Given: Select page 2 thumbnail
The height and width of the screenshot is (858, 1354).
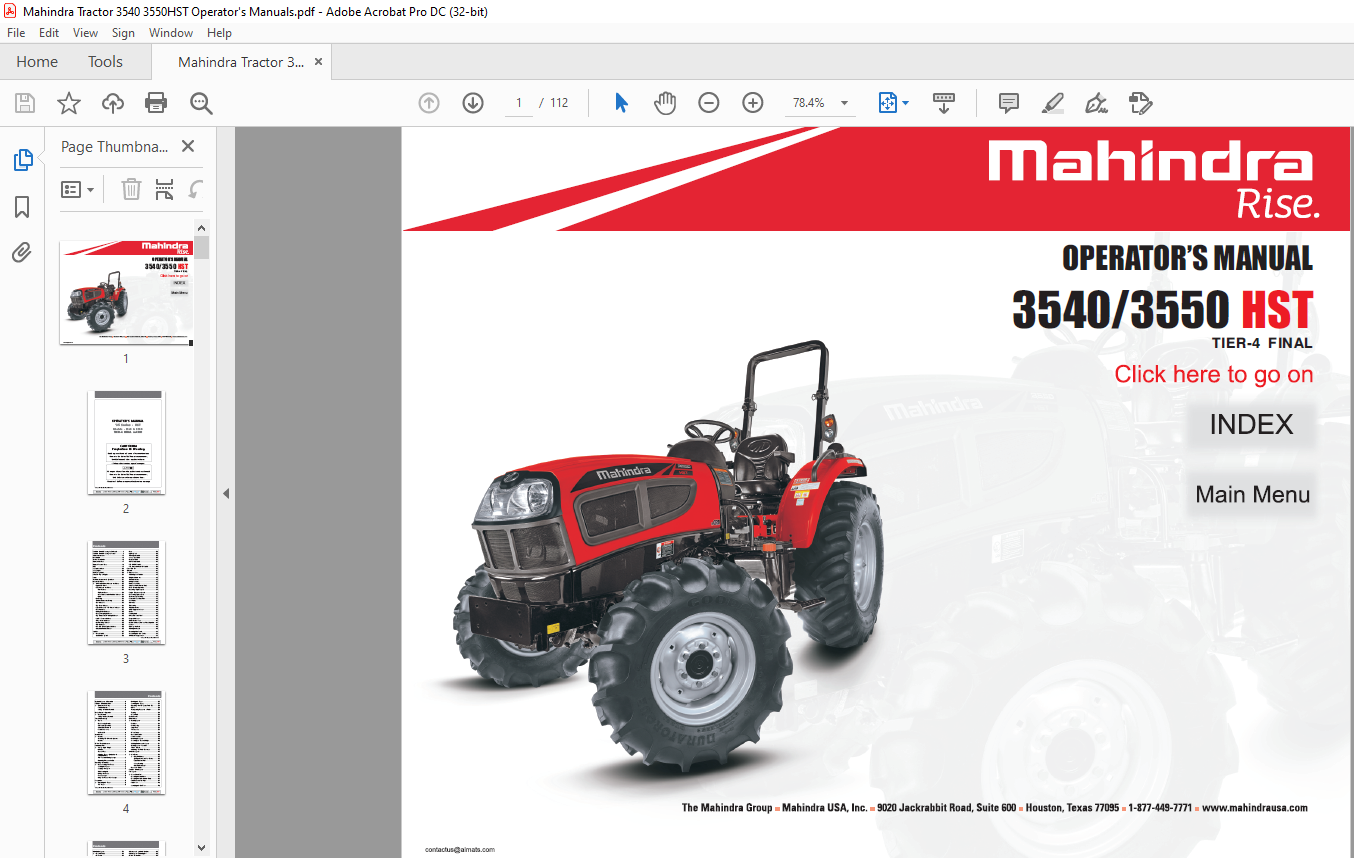Looking at the screenshot, I should (x=126, y=443).
